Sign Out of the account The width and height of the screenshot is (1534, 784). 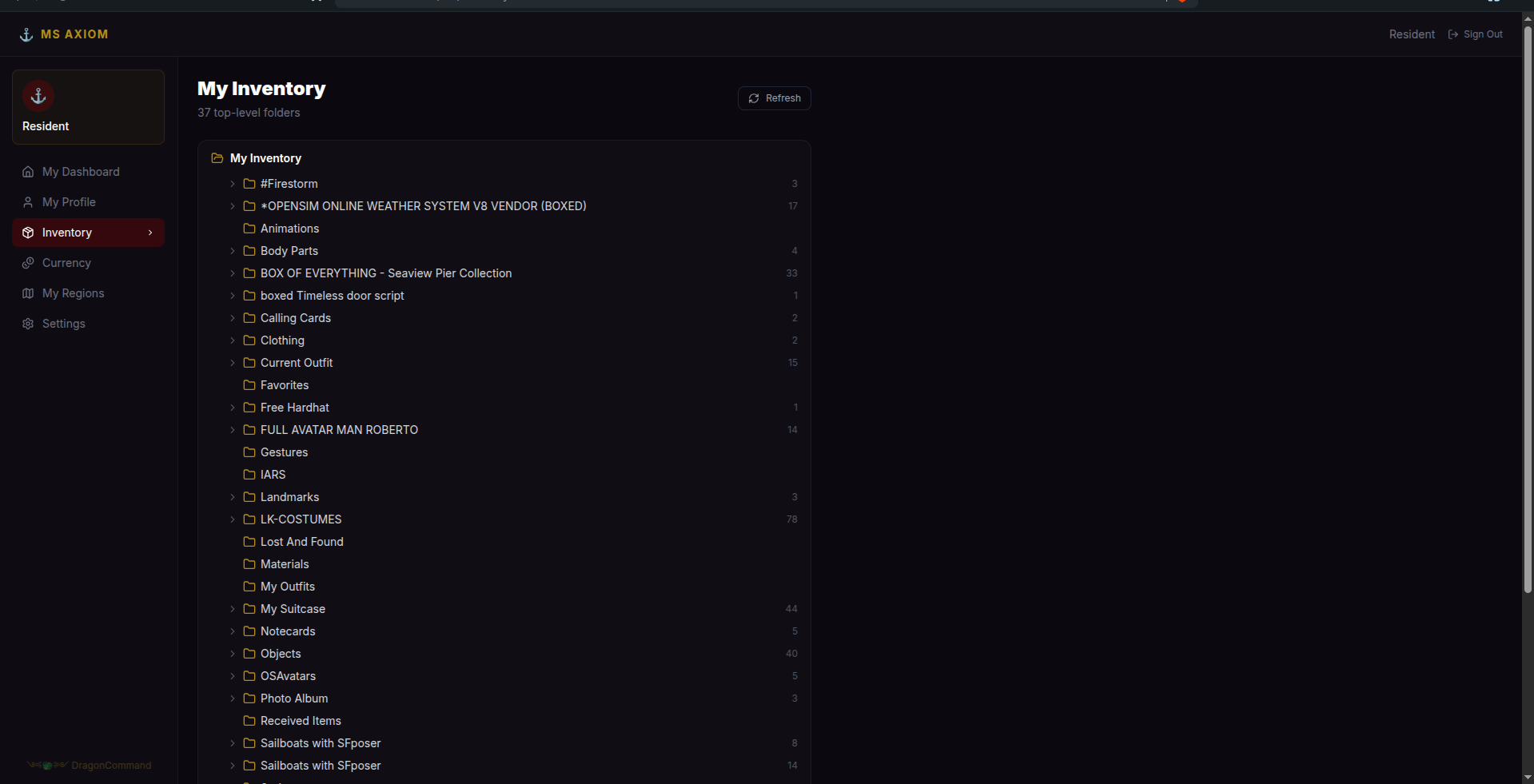tap(1476, 34)
